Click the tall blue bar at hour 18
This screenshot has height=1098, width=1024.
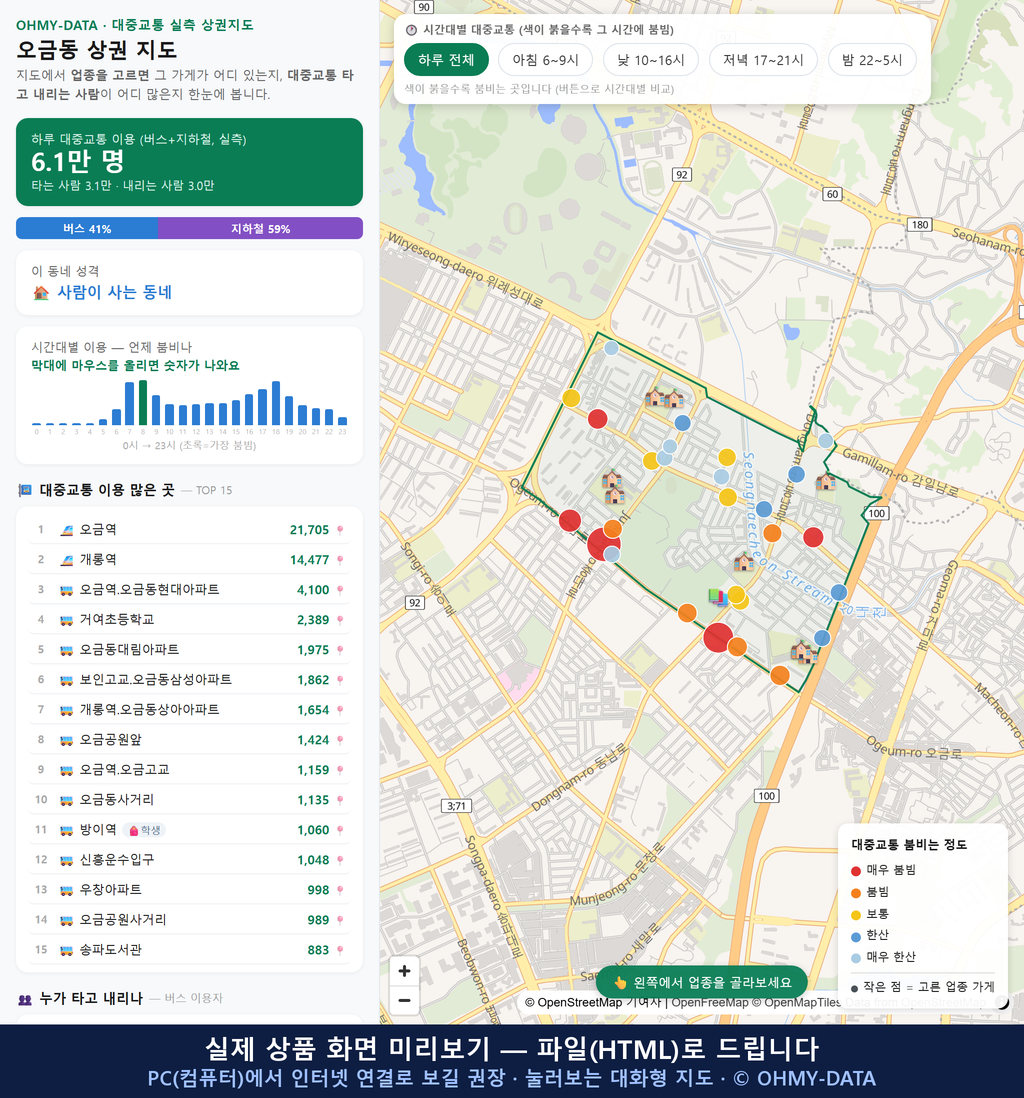pos(276,403)
